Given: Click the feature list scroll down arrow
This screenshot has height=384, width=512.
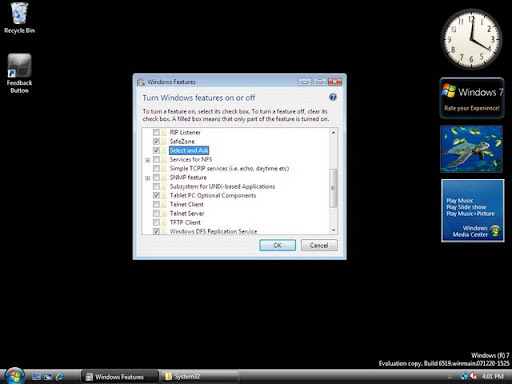Looking at the screenshot, I should pyautogui.click(x=333, y=230).
